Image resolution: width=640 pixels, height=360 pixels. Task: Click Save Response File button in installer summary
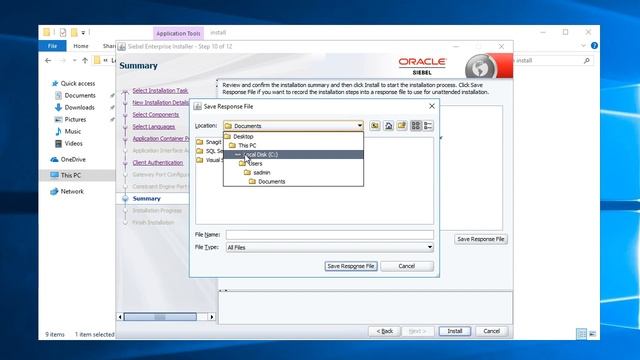point(481,239)
